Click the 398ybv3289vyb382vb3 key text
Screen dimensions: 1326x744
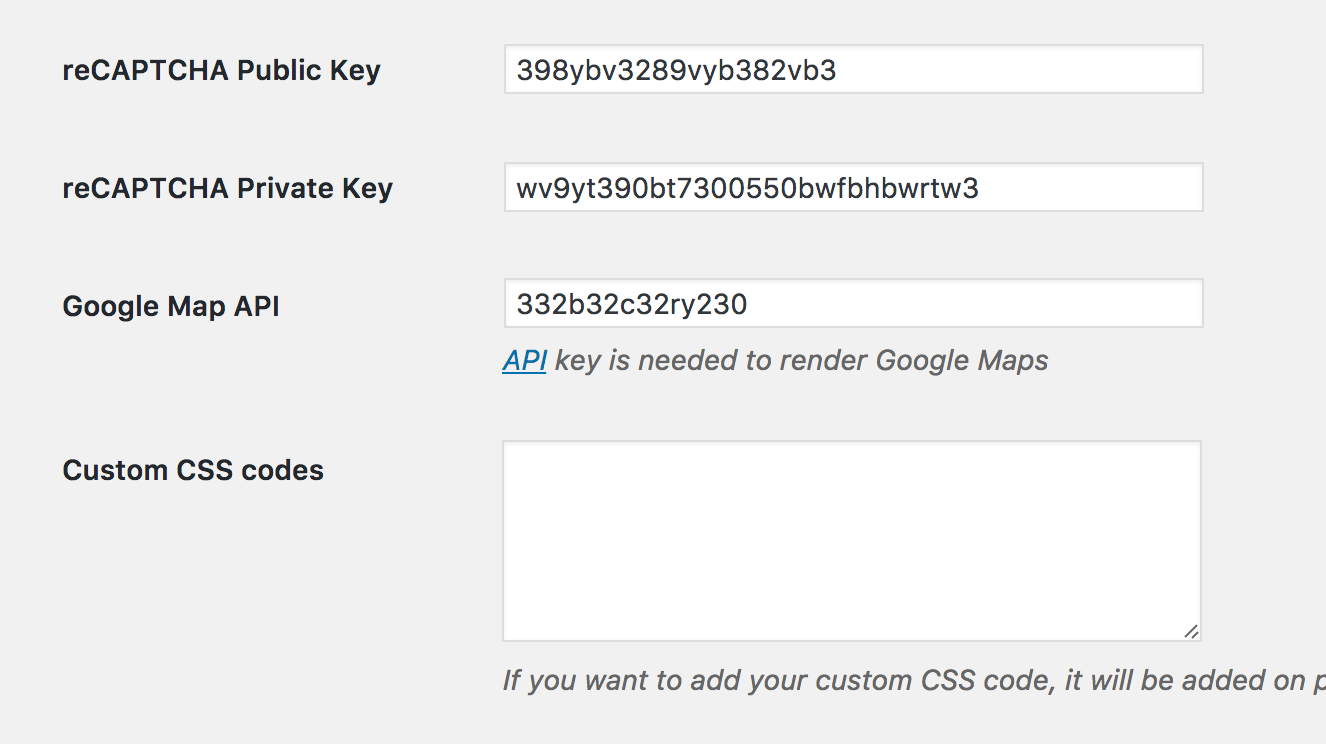(x=676, y=71)
